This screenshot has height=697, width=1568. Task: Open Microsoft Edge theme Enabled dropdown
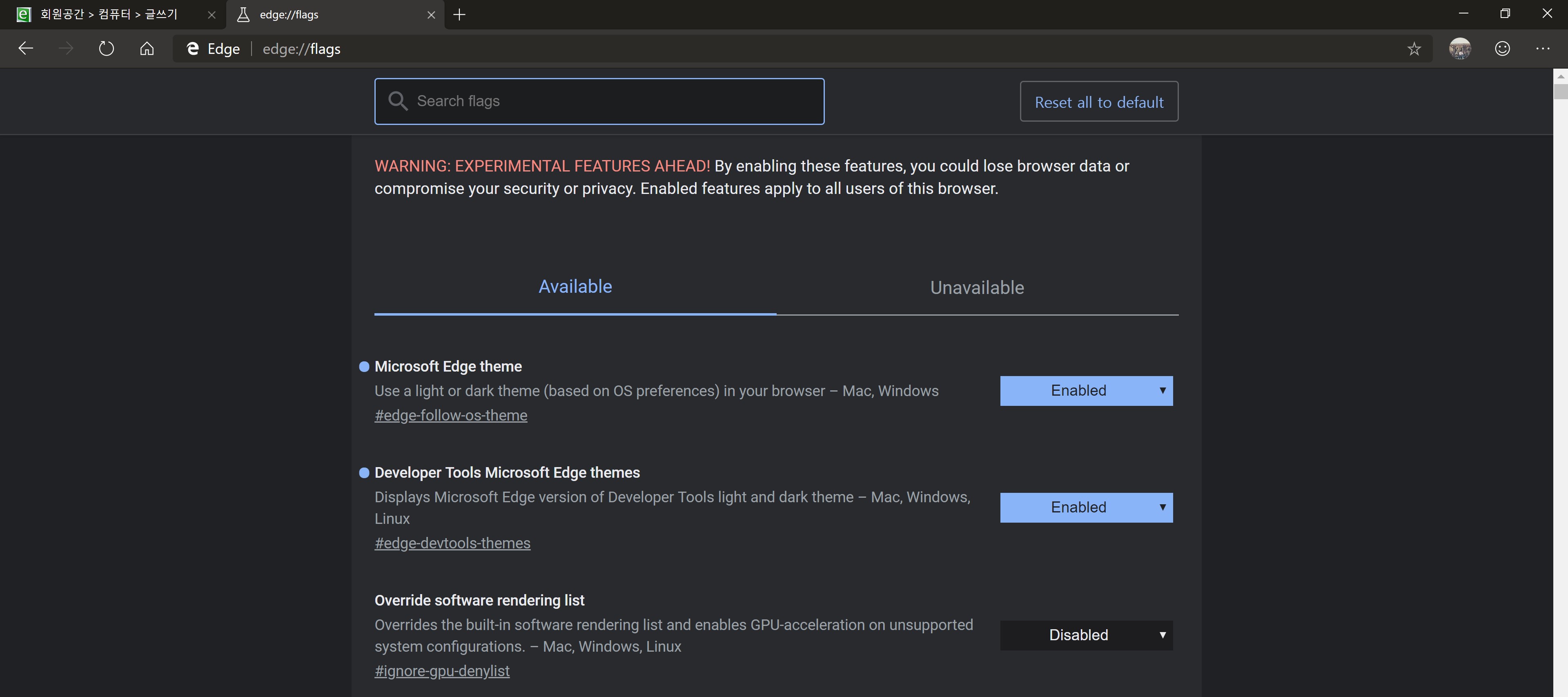click(1086, 391)
